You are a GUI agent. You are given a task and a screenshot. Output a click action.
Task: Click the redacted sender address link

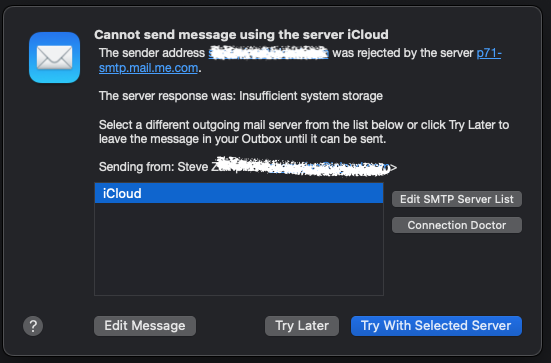(268, 53)
